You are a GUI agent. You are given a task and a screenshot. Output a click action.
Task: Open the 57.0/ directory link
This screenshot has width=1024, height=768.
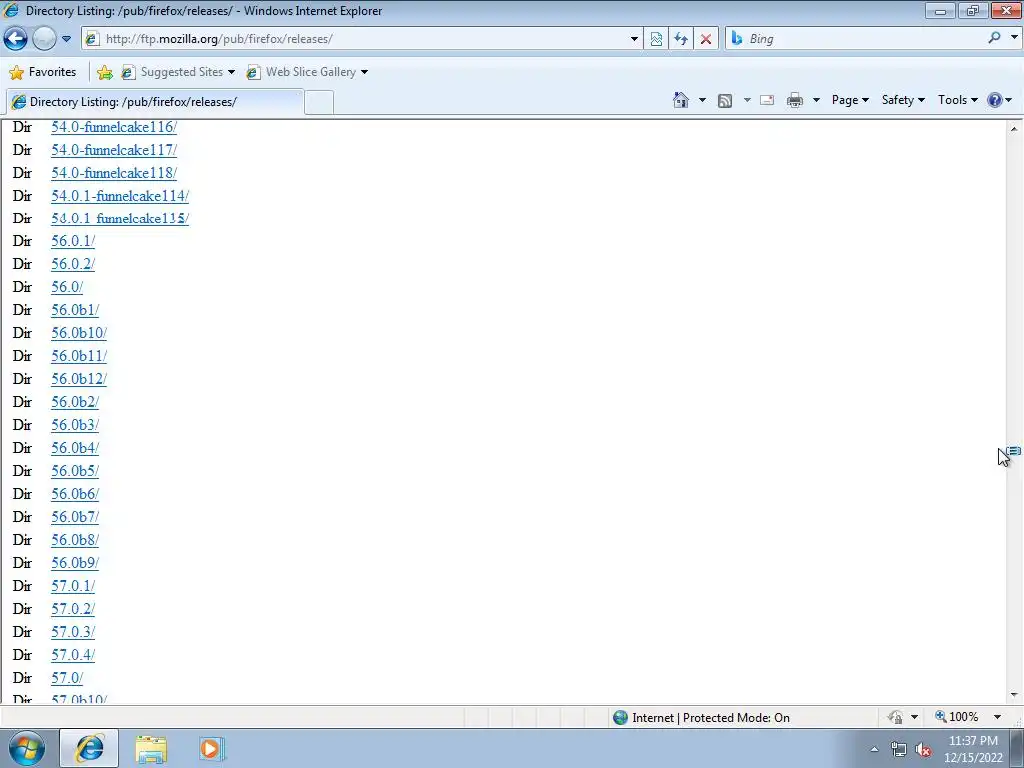pyautogui.click(x=67, y=678)
